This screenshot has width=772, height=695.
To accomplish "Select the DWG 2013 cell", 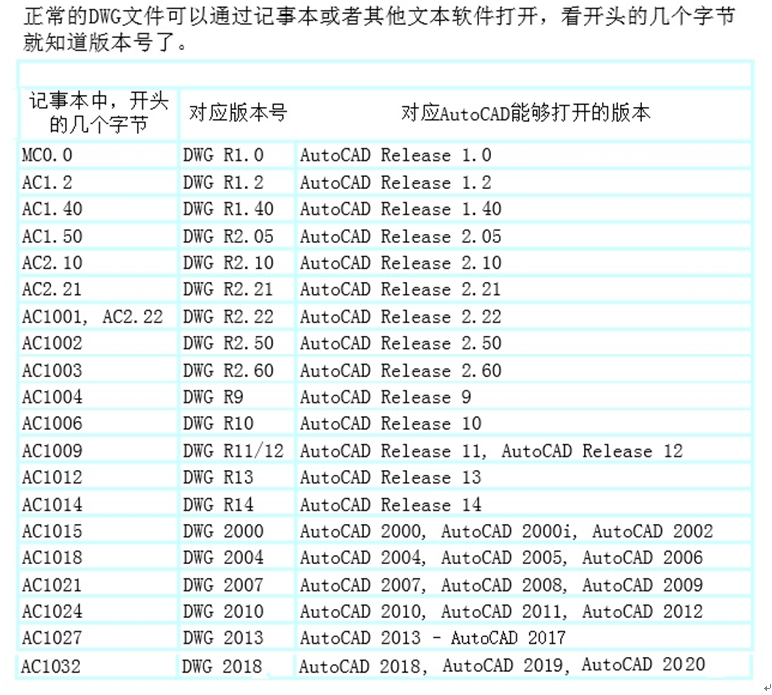I will pos(237,638).
